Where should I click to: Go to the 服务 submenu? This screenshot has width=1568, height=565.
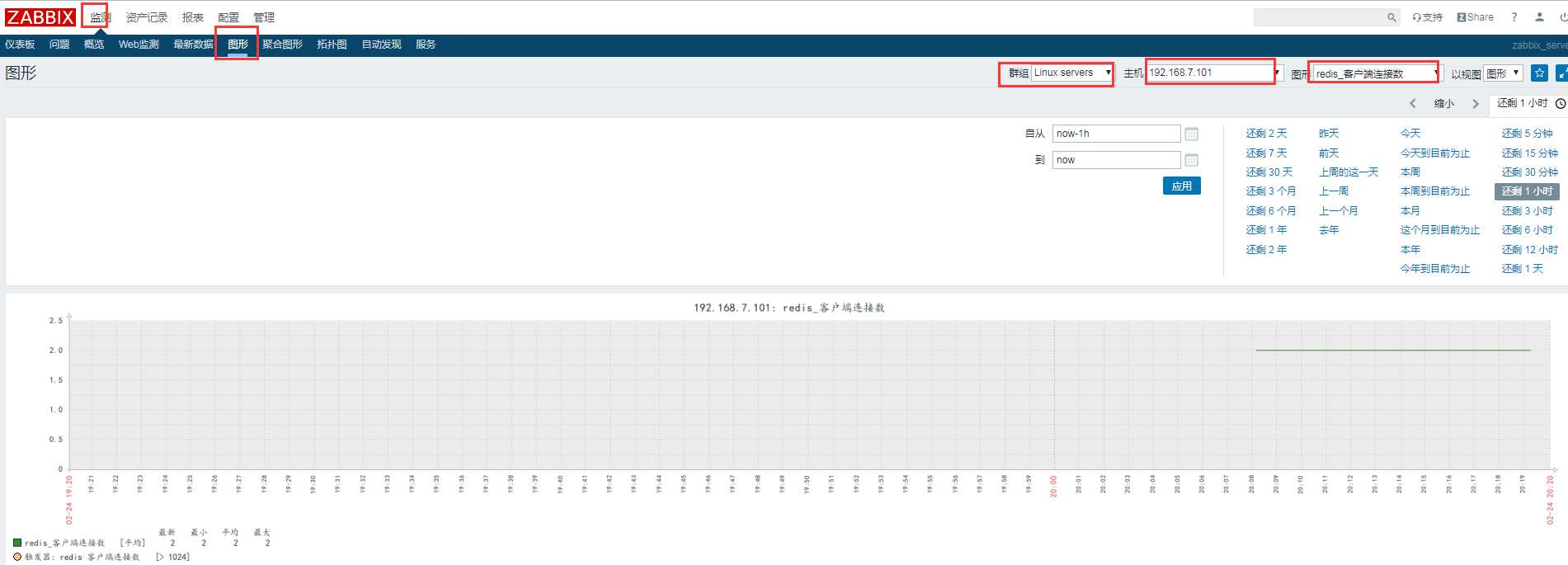click(x=426, y=45)
